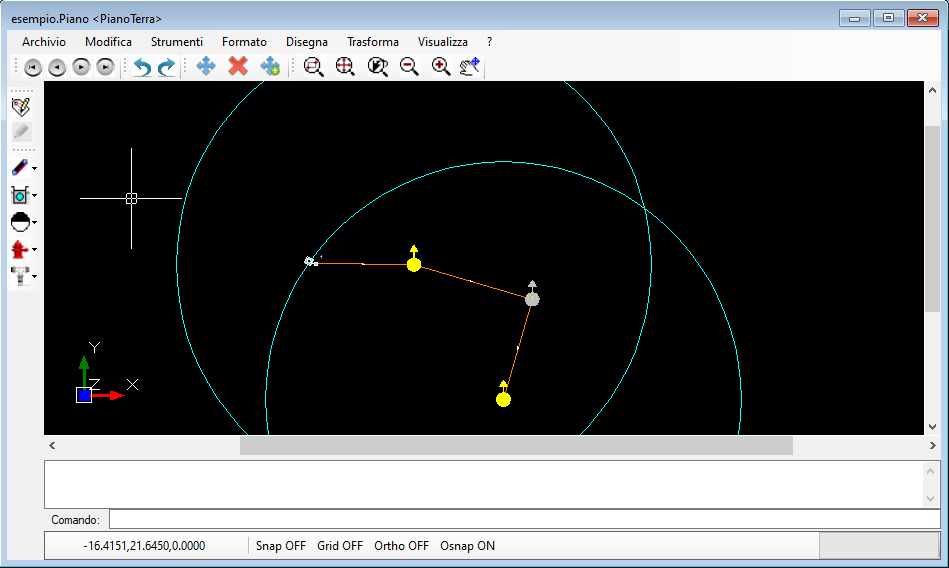
Task: Open the Disegna menu
Action: click(x=307, y=42)
